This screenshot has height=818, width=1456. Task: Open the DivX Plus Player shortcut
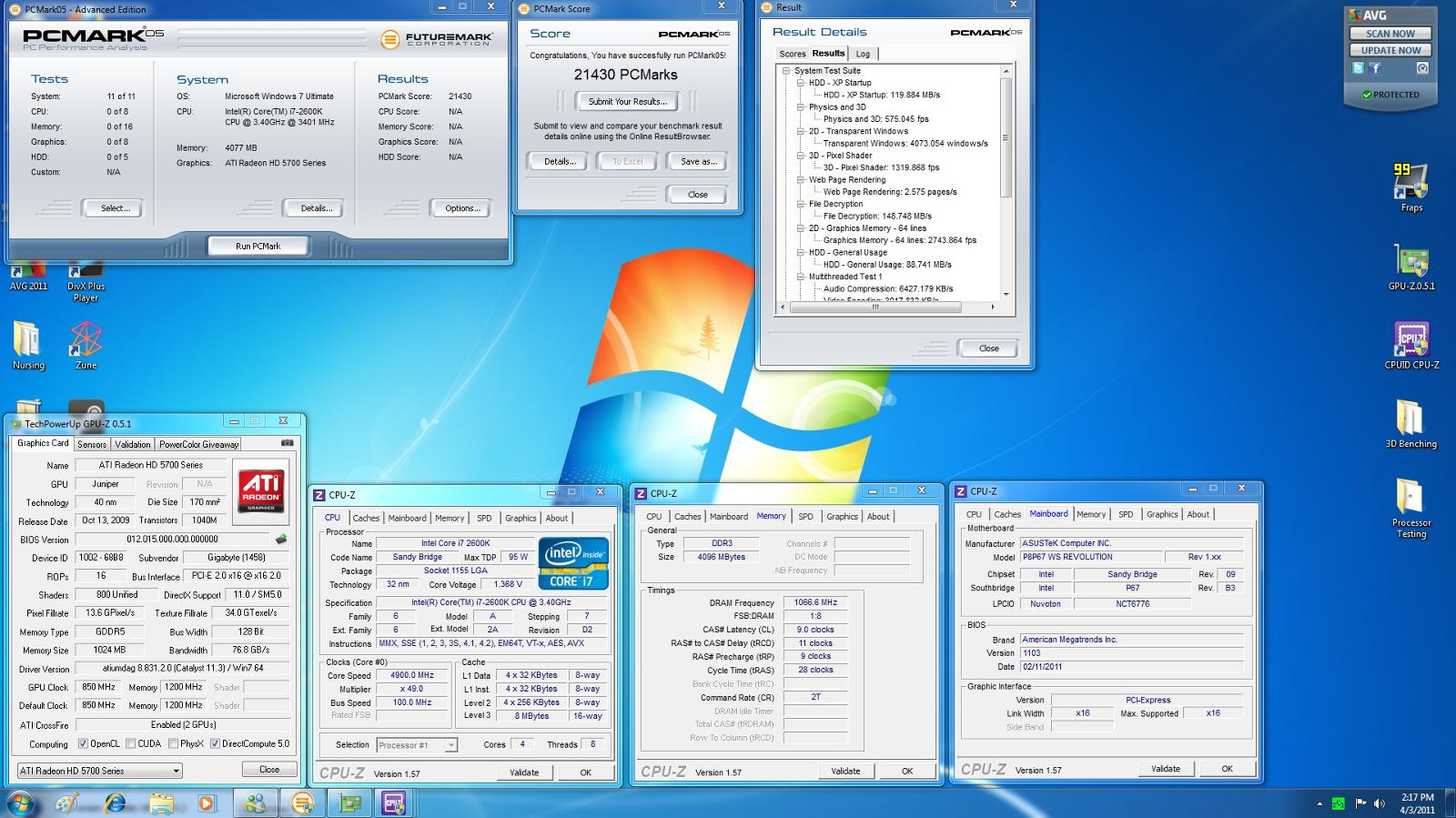tap(86, 282)
